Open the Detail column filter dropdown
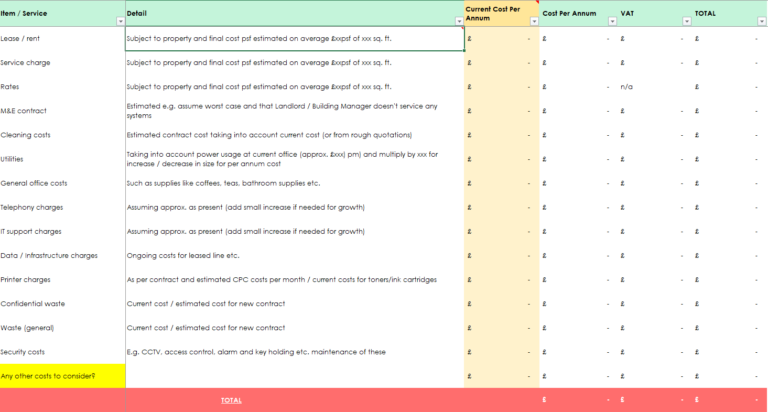 pos(459,21)
